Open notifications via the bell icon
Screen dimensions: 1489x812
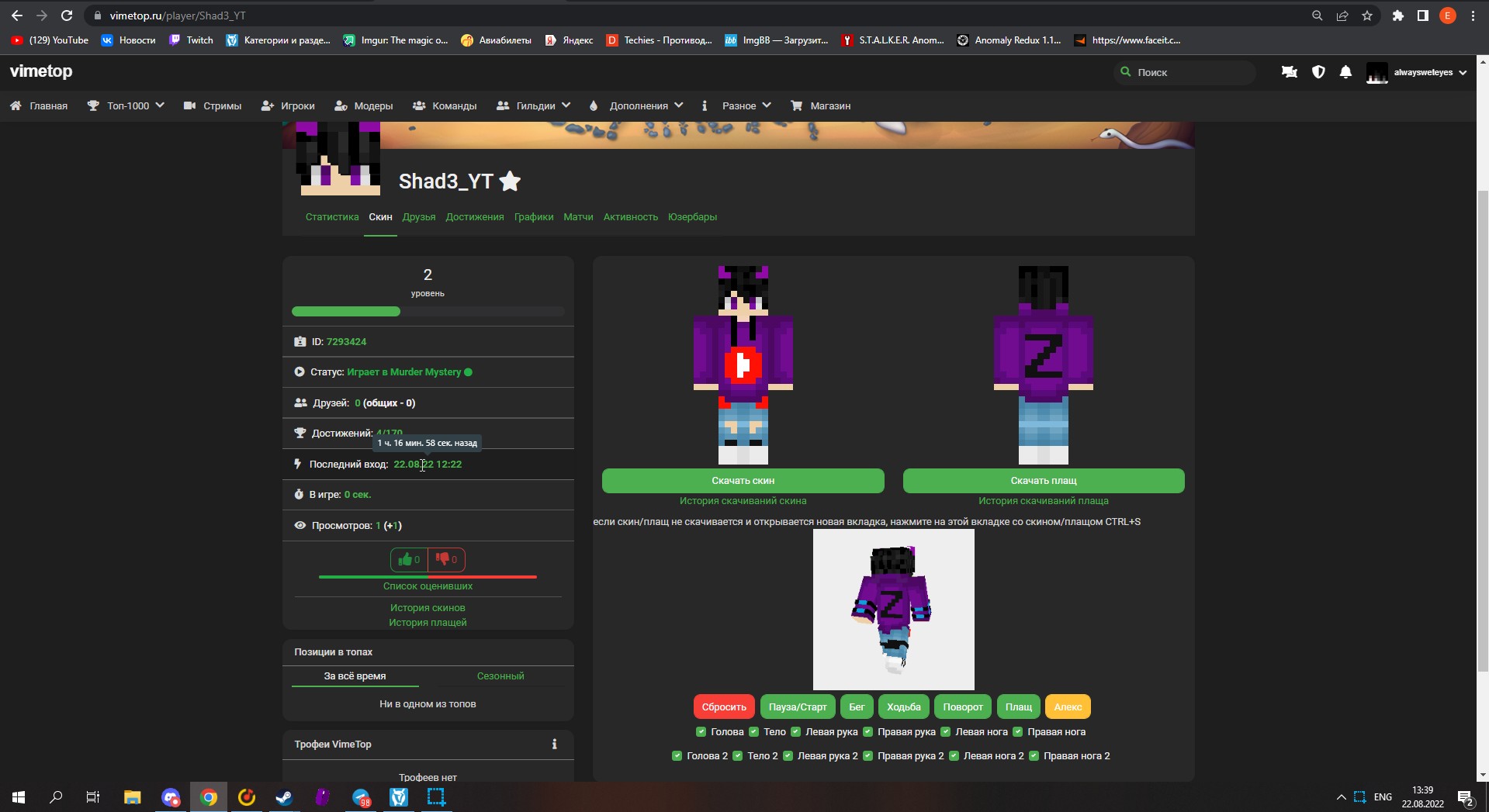1345,71
